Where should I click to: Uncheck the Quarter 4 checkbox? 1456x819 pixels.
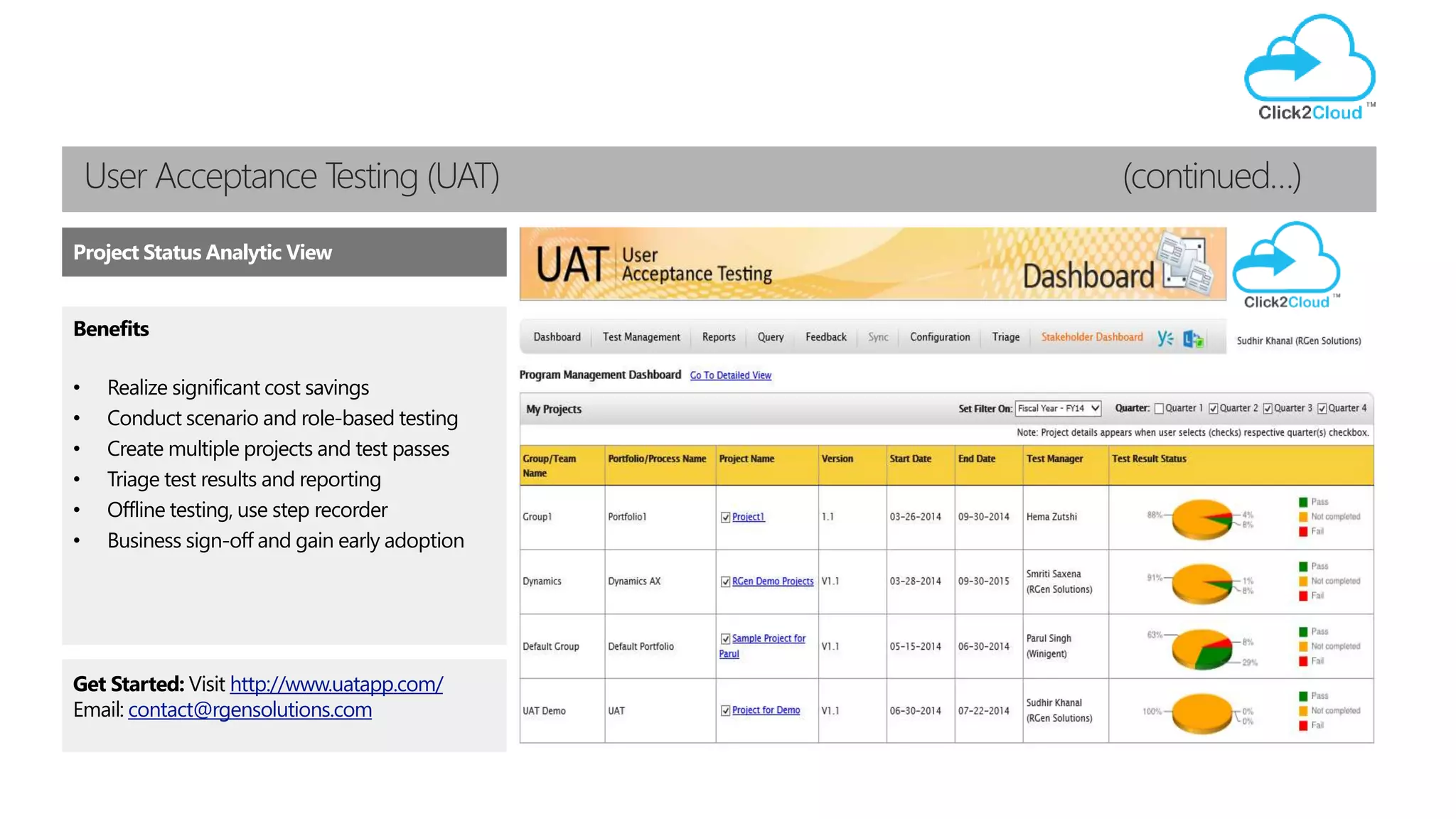coord(1322,409)
